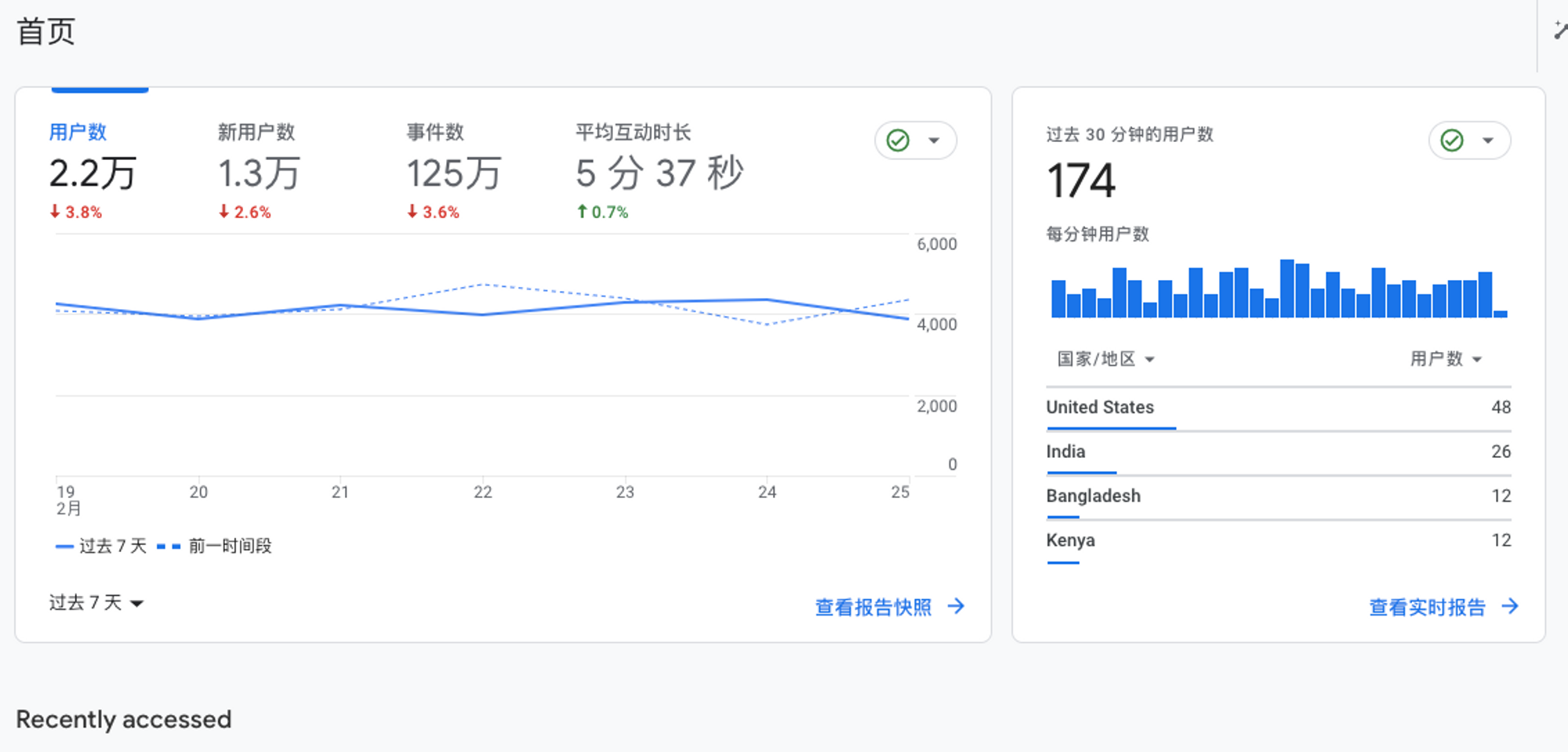Image resolution: width=1568 pixels, height=752 pixels.
Task: Click the 0.7% increase indicator
Action: 603,212
